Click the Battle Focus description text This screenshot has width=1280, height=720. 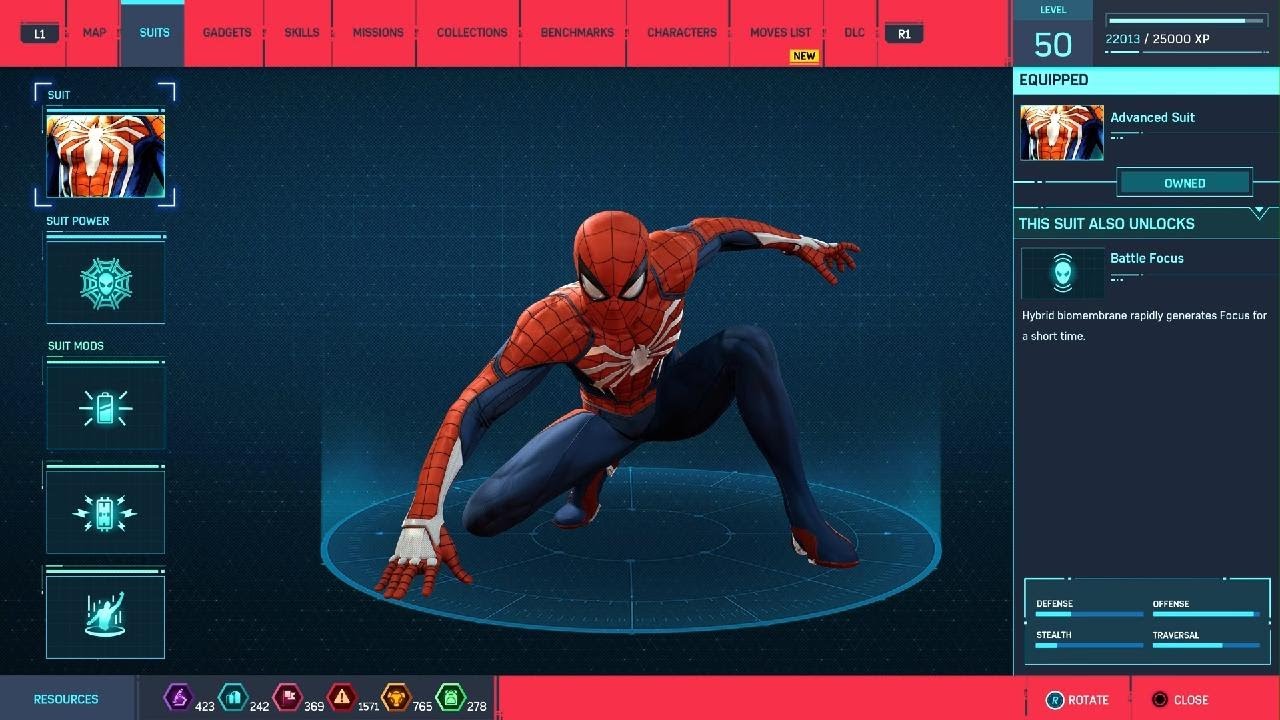coord(1144,326)
